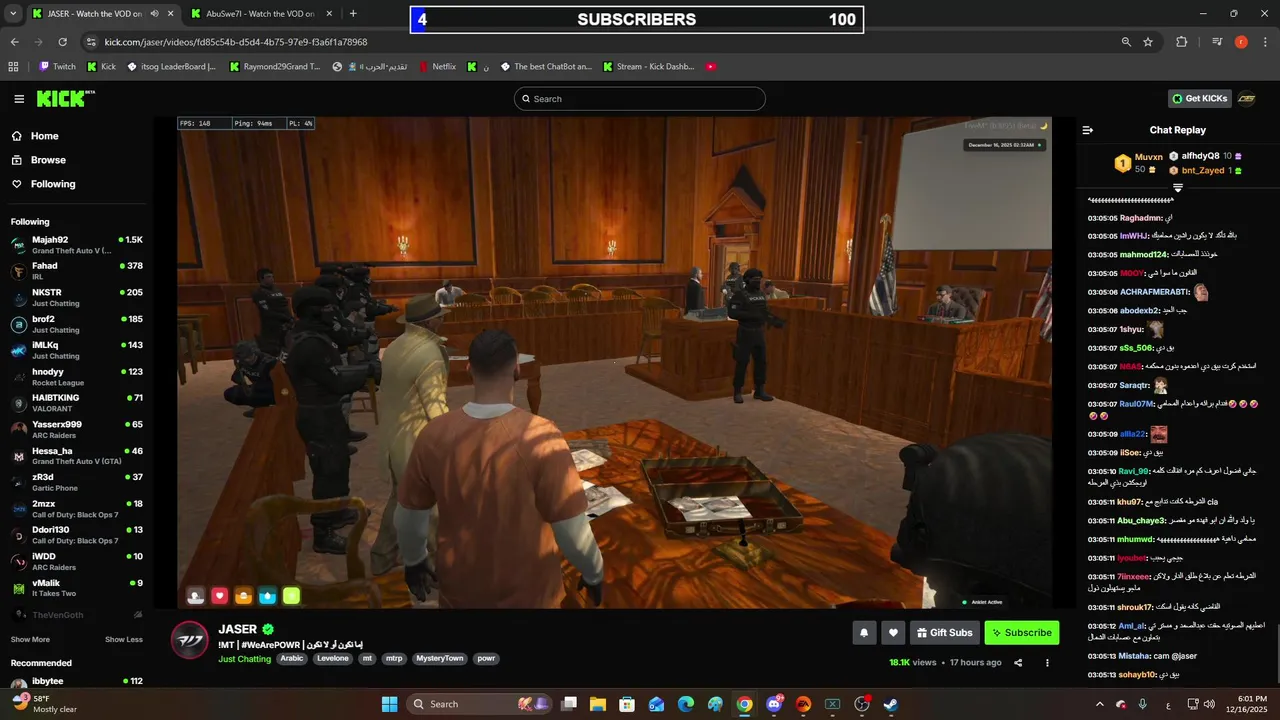Click the browser address bar URL
1280x720 pixels.
236,42
